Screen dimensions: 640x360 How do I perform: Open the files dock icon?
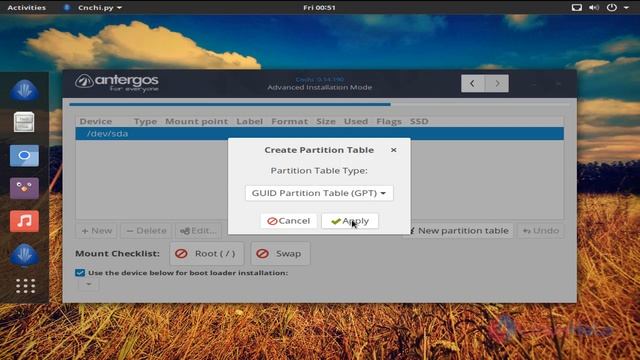point(24,122)
